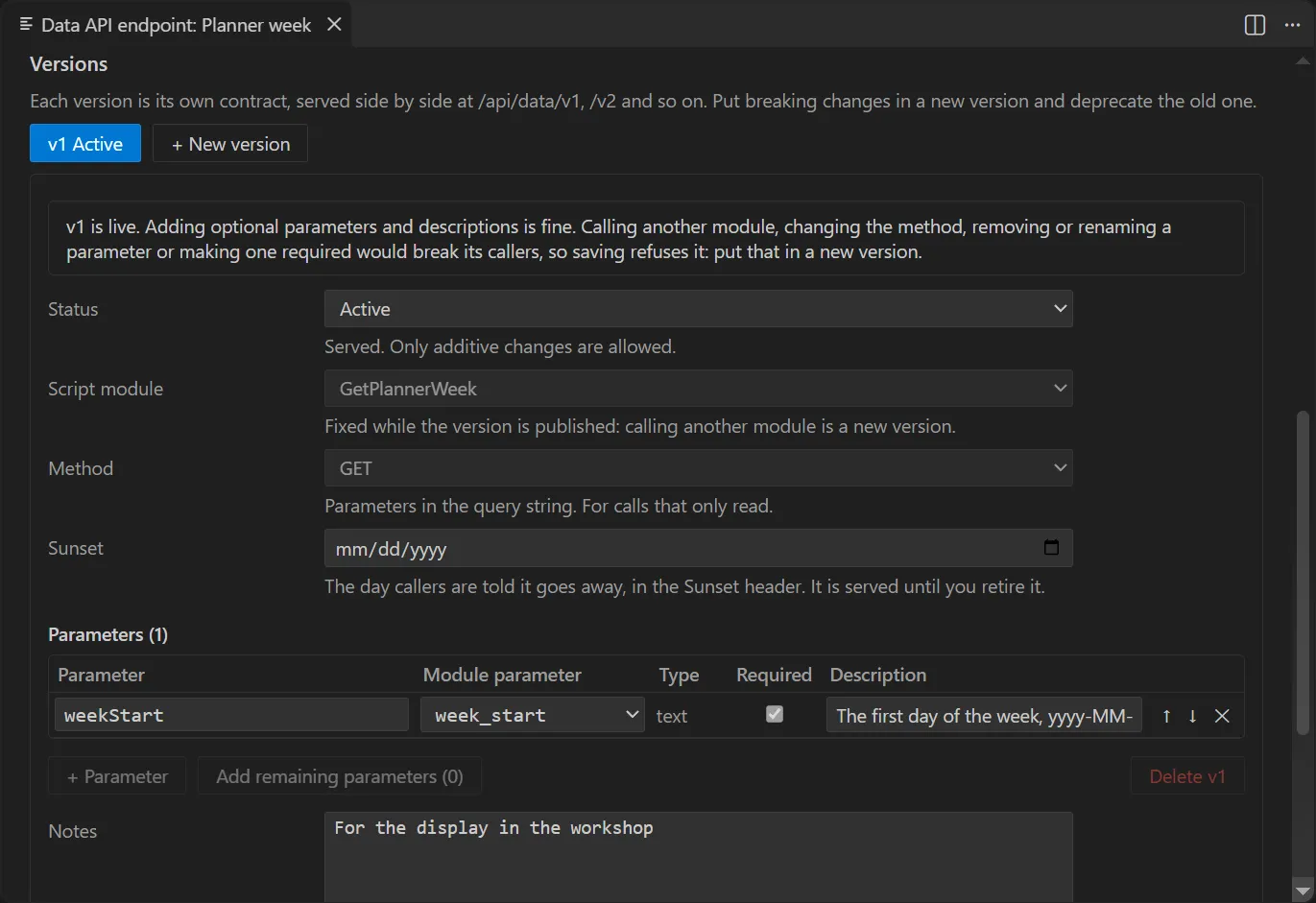The height and width of the screenshot is (903, 1316).
Task: Open the Status dropdown showing Active
Action: tap(699, 309)
